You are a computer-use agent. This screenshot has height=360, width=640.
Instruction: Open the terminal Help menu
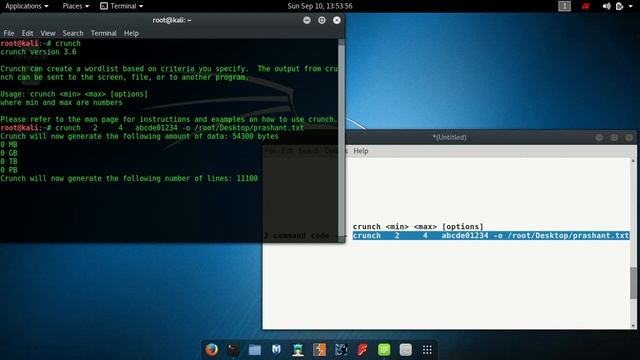click(131, 33)
